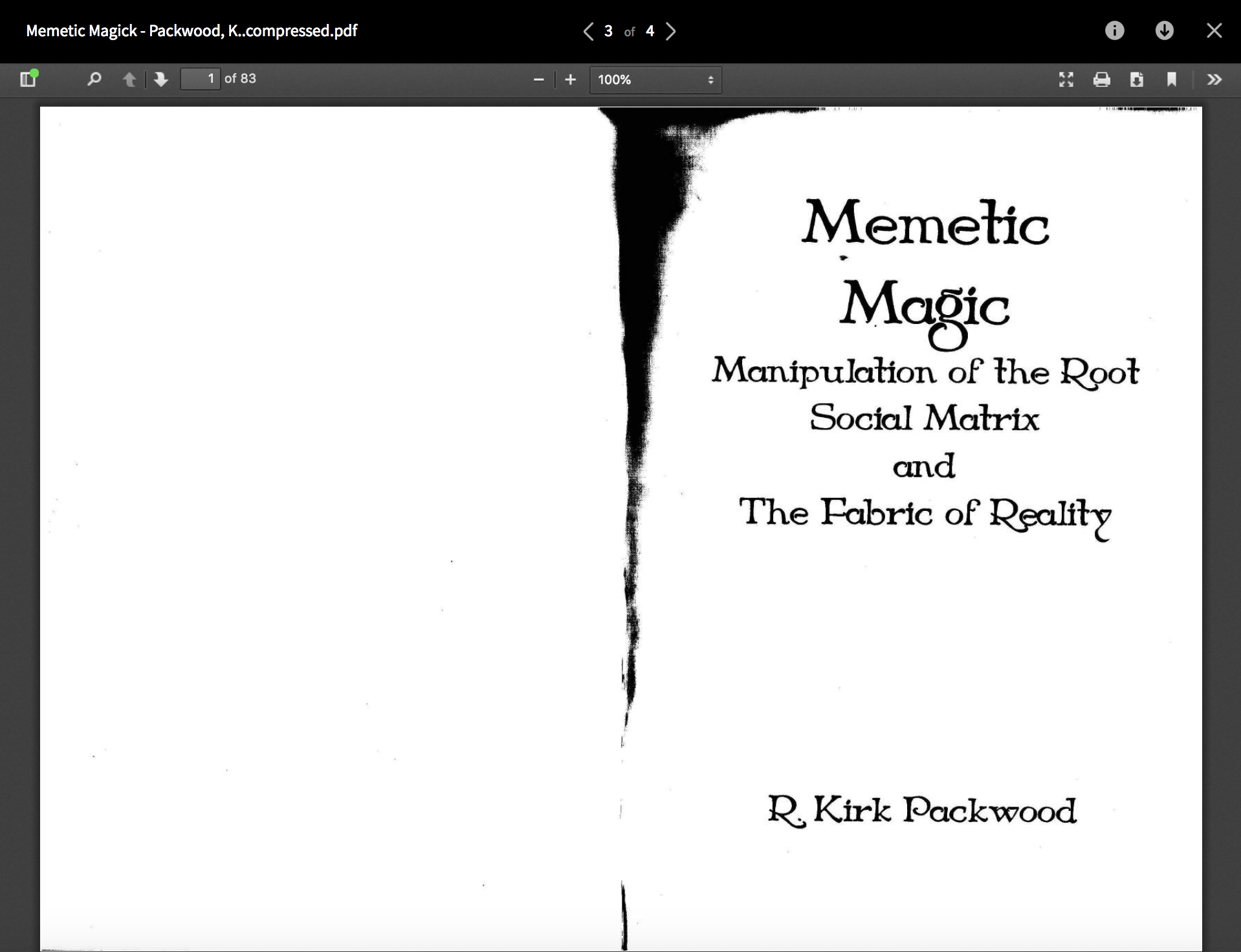Zoom out with the minus button
The width and height of the screenshot is (1241, 952).
point(538,80)
